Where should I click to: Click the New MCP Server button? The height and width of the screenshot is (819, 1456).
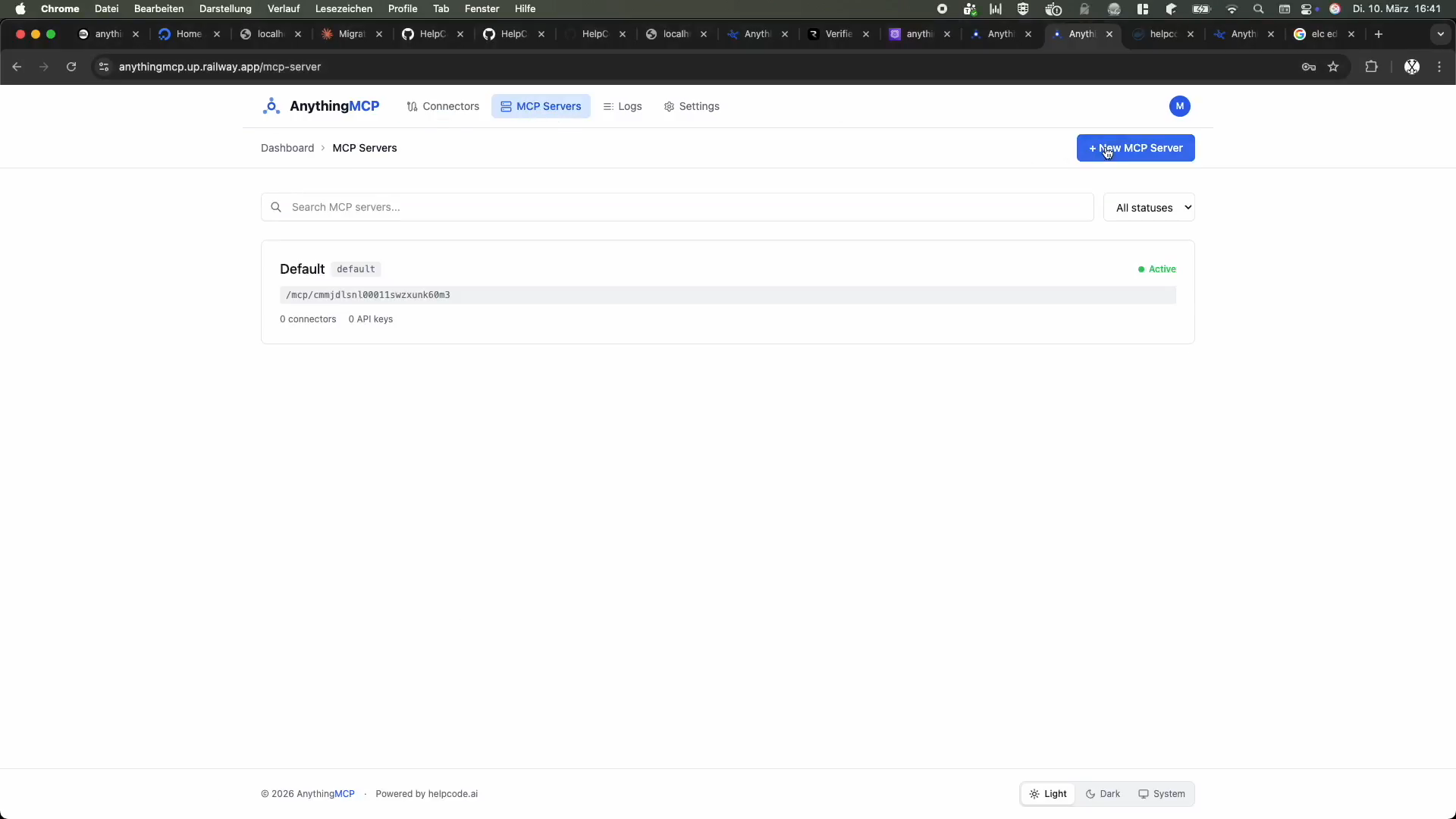coord(1135,148)
